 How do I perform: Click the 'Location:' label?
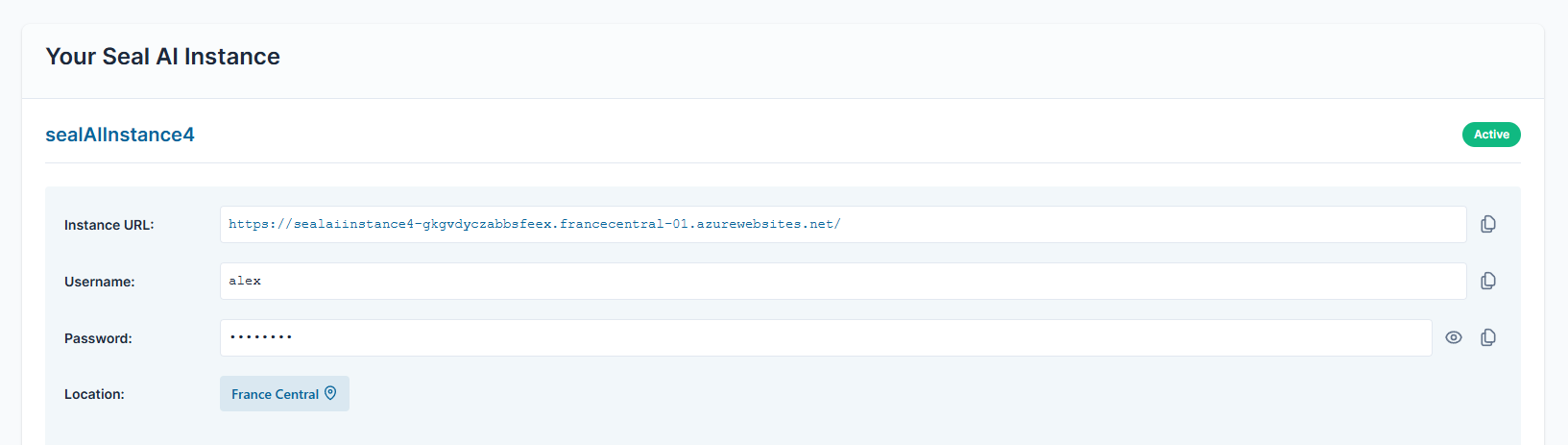[x=94, y=394]
